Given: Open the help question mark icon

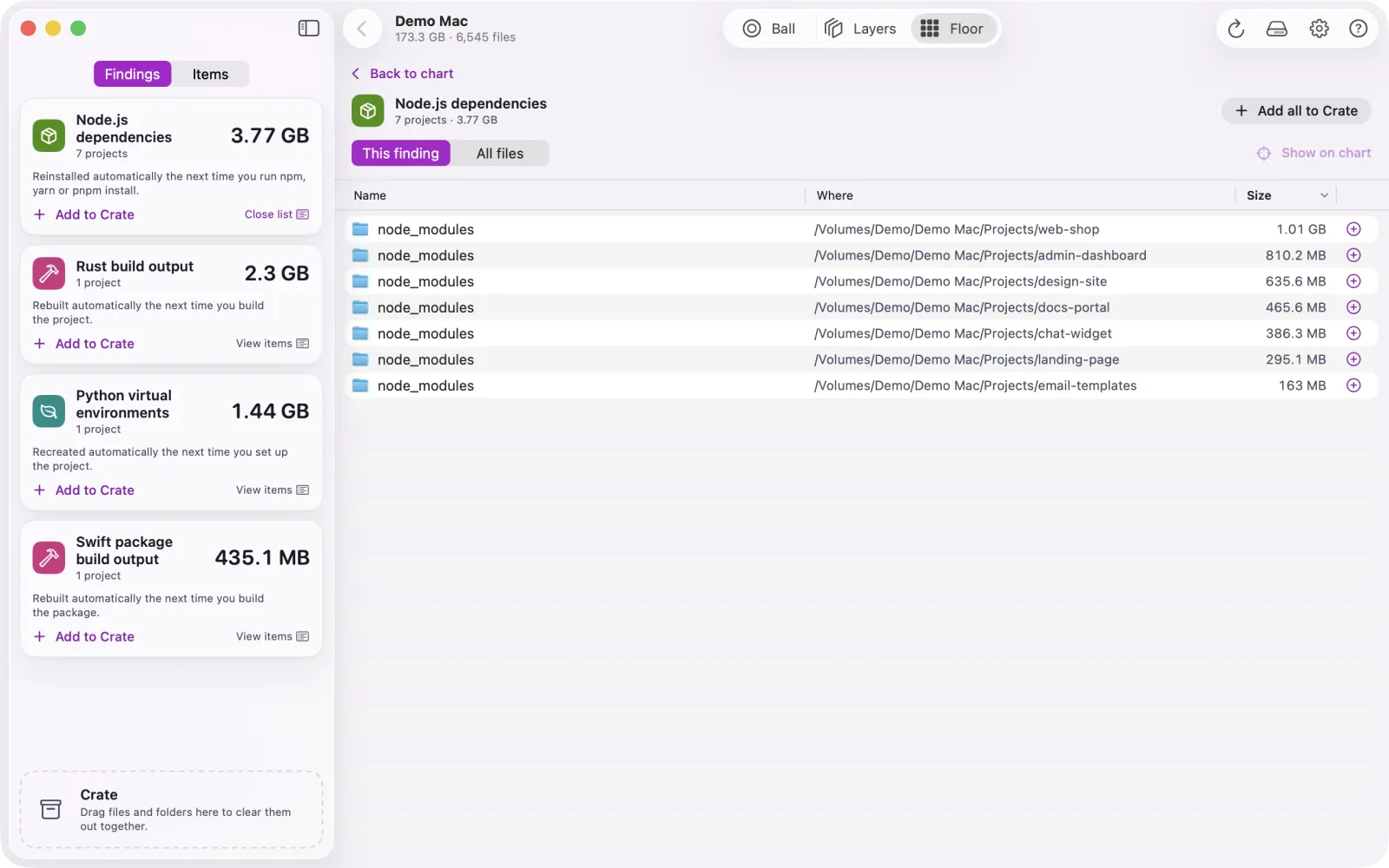Looking at the screenshot, I should pos(1359,29).
